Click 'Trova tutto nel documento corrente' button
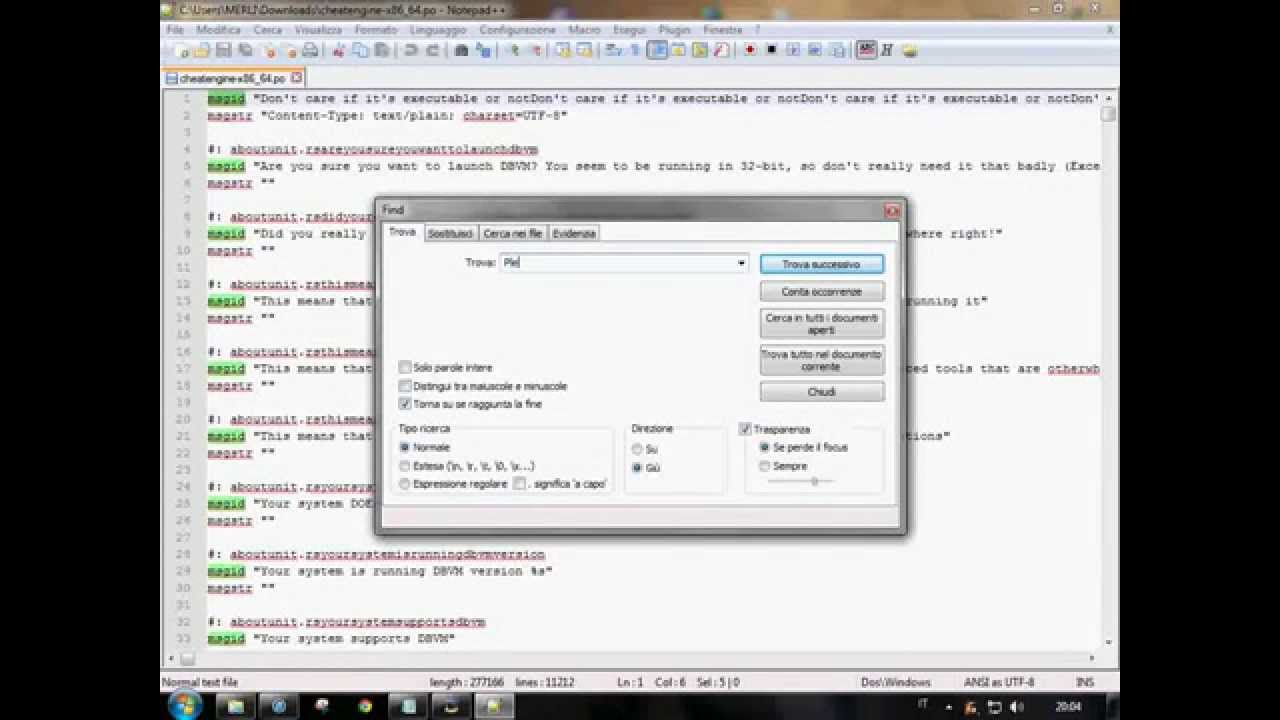The height and width of the screenshot is (720, 1280). pos(821,360)
